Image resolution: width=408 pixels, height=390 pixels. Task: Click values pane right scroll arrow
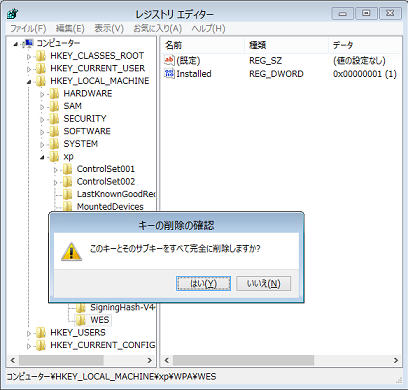point(396,360)
